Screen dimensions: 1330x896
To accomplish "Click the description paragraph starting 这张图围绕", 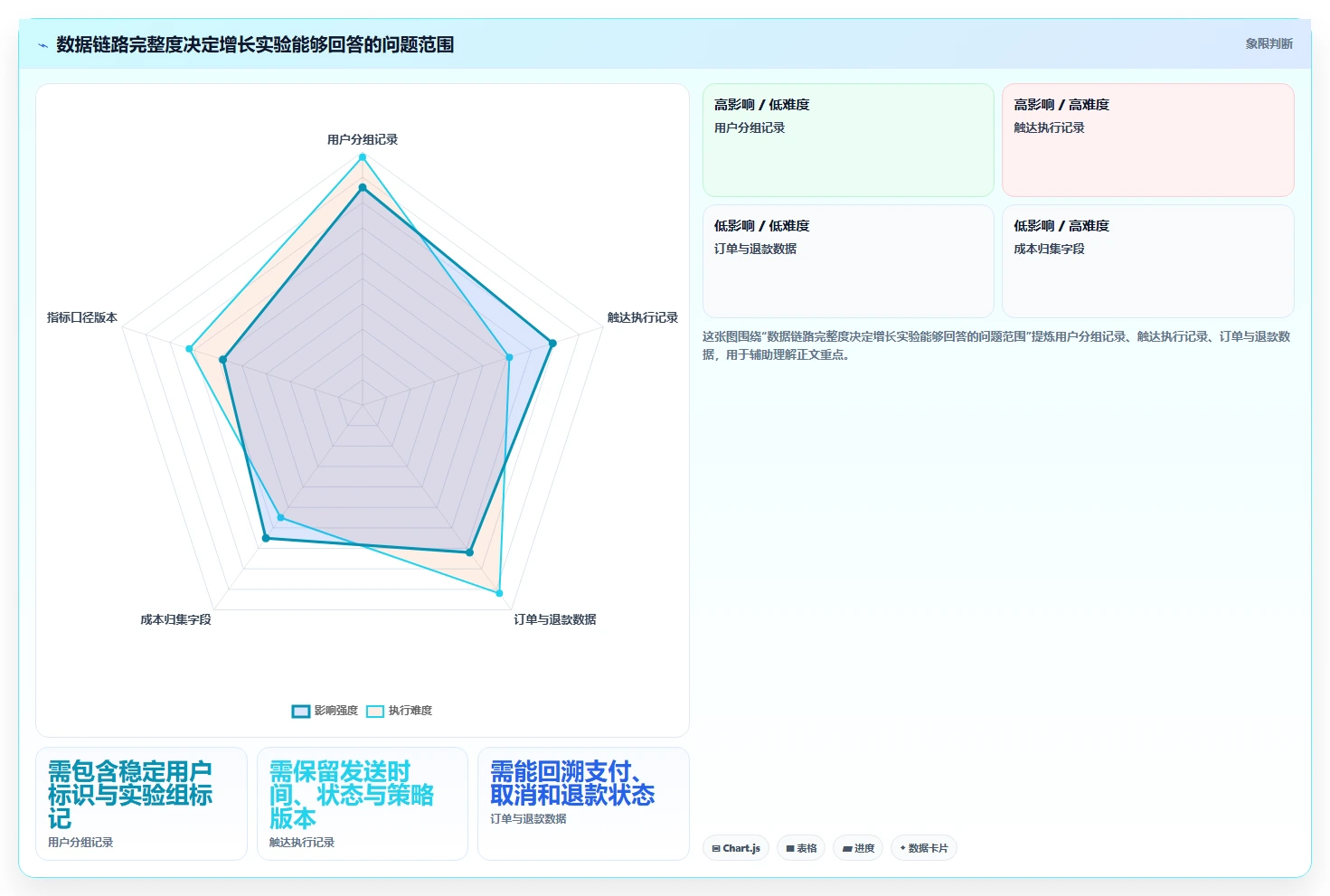I will pyautogui.click(x=996, y=345).
